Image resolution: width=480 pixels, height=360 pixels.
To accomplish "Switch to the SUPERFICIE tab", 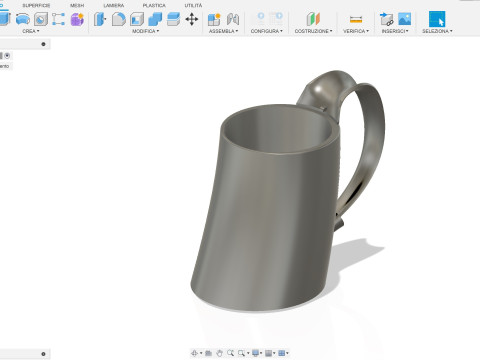I will tap(36, 5).
